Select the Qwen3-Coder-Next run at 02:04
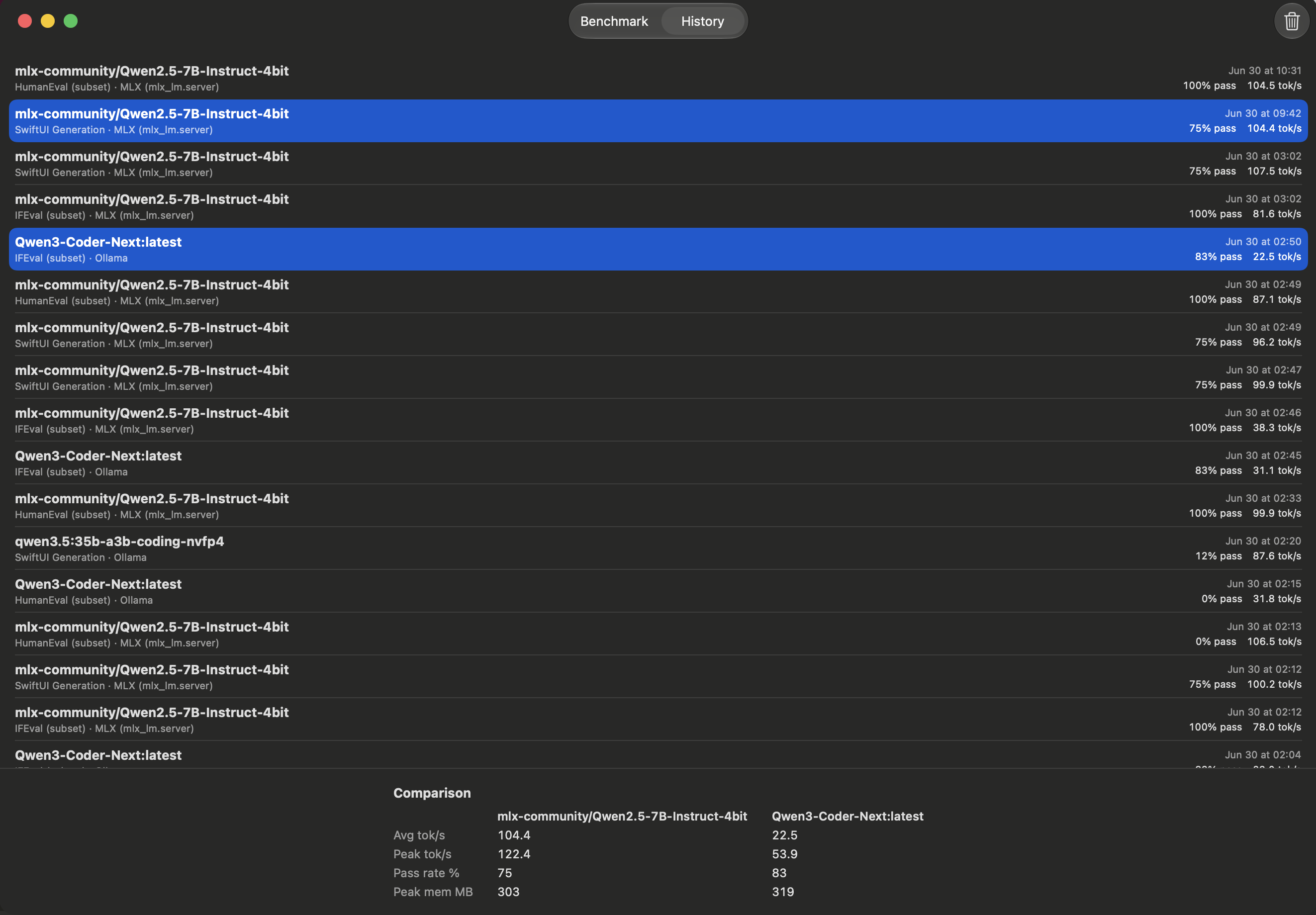 point(658,754)
